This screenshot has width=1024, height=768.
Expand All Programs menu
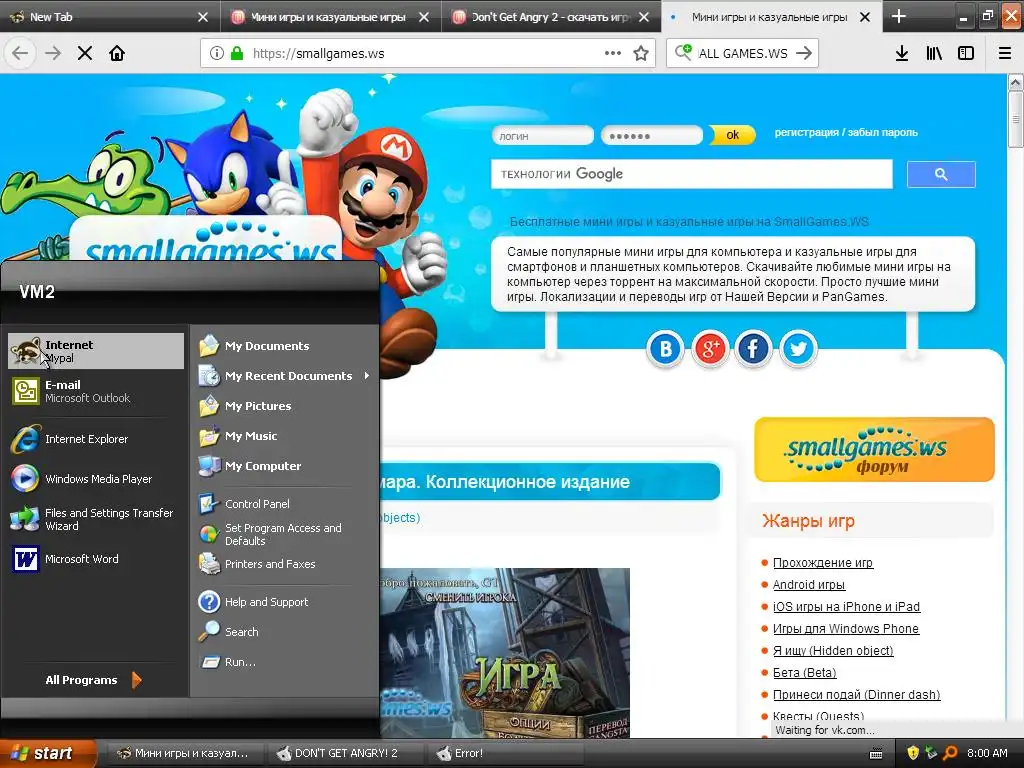click(x=93, y=680)
